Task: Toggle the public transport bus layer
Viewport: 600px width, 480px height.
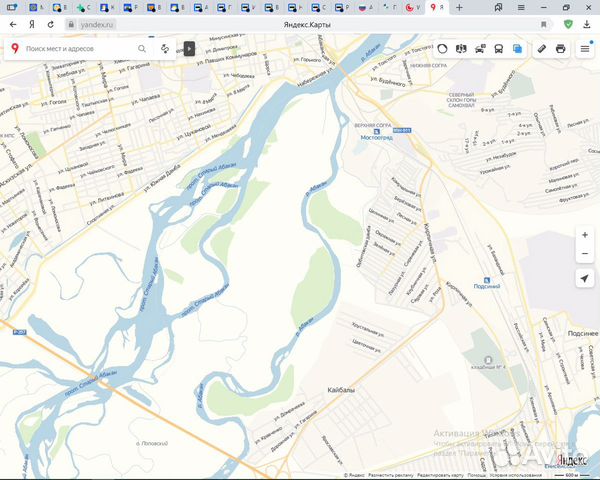Action: coord(499,49)
